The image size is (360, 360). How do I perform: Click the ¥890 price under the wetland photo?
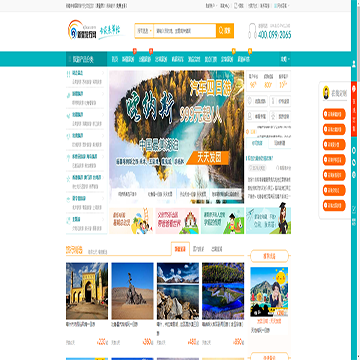pos(238,342)
